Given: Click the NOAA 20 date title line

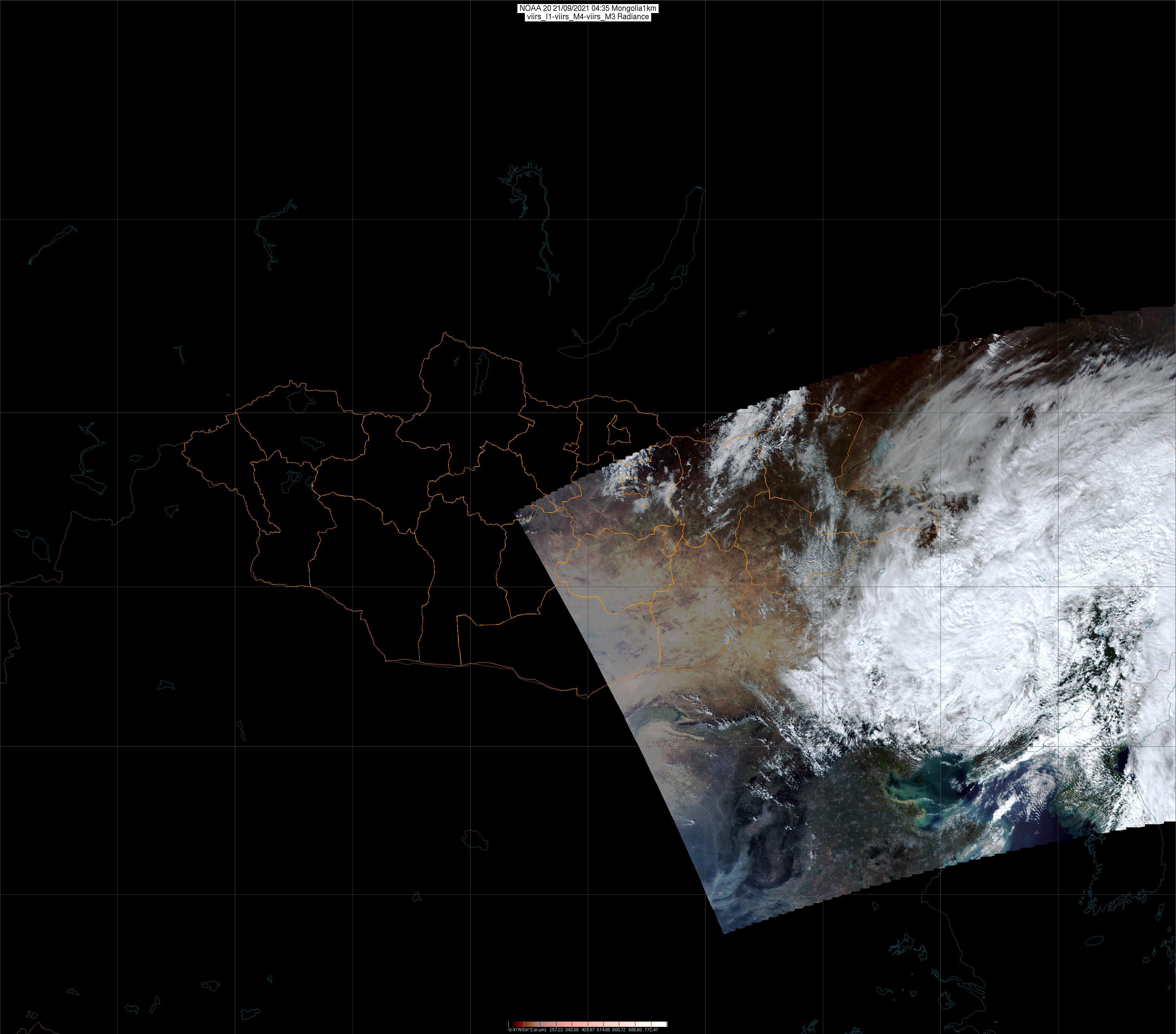Looking at the screenshot, I should click(588, 8).
